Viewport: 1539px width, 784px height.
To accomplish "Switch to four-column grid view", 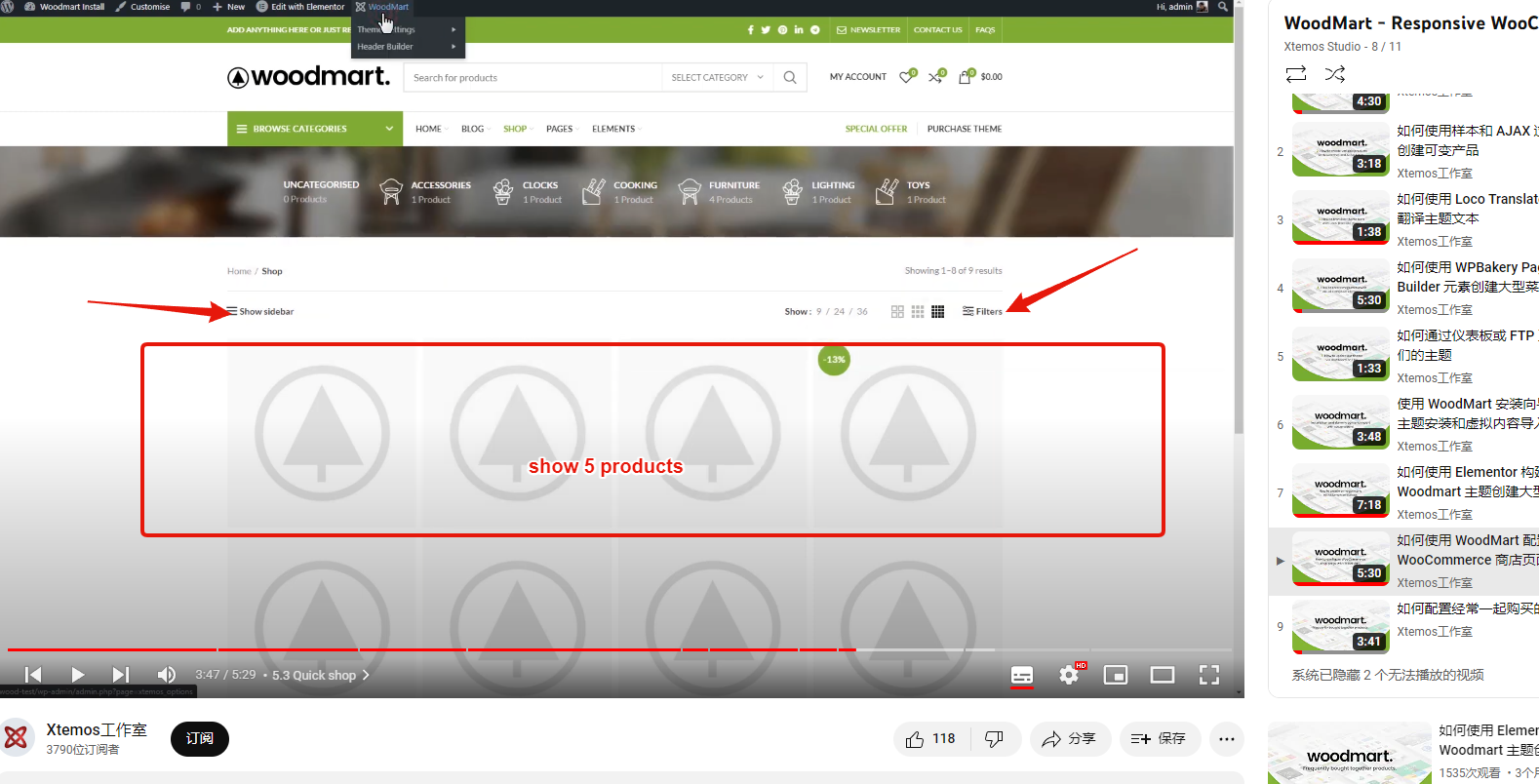I will (938, 312).
